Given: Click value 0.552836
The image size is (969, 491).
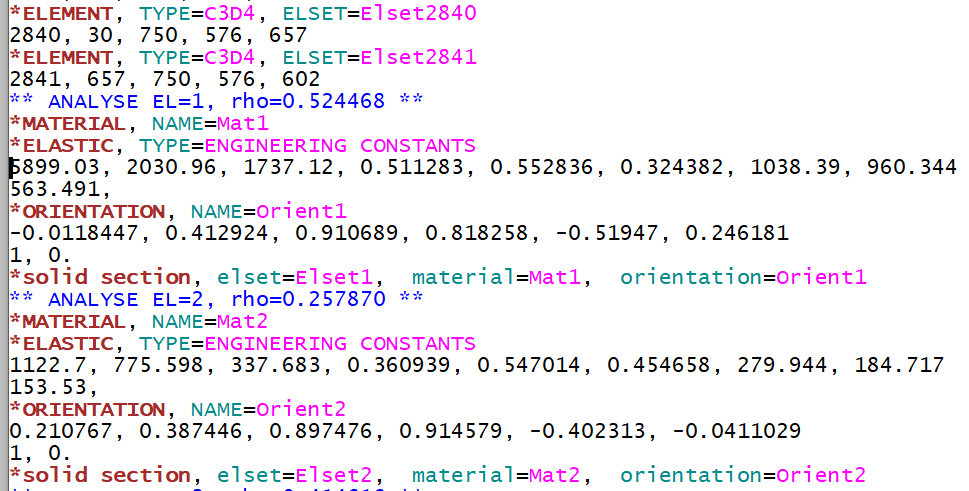Looking at the screenshot, I should [541, 167].
